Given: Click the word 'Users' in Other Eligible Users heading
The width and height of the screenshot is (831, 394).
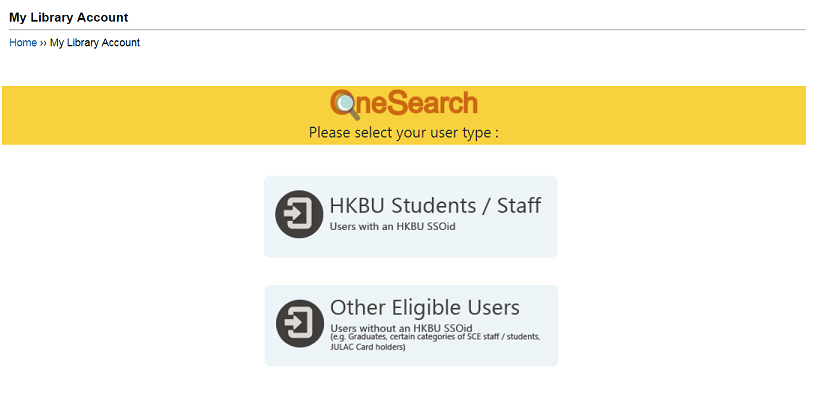Looking at the screenshot, I should (x=485, y=308).
